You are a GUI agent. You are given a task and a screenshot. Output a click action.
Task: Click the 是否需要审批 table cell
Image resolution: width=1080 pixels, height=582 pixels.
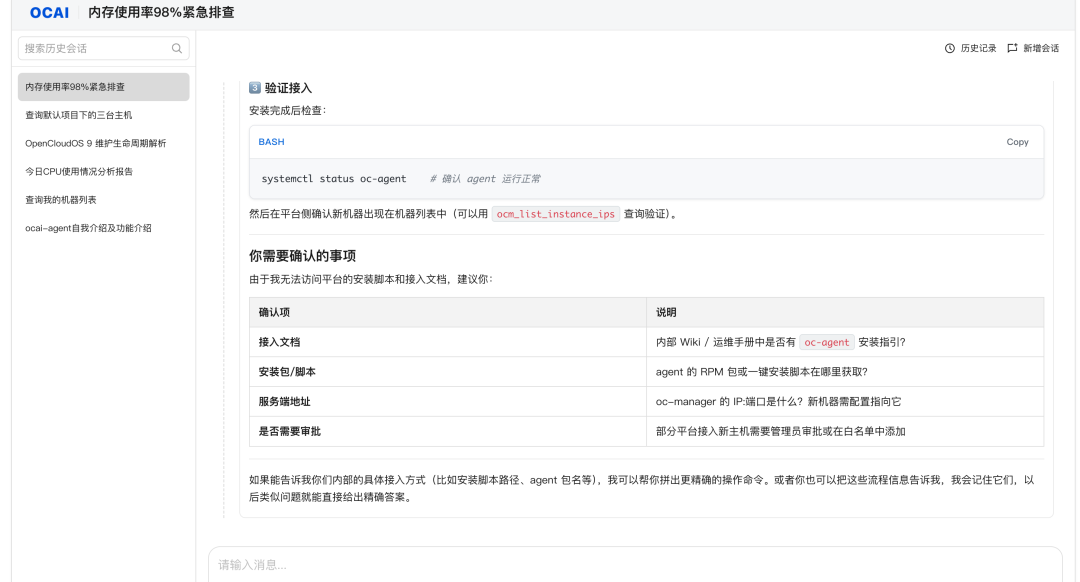click(x=448, y=431)
